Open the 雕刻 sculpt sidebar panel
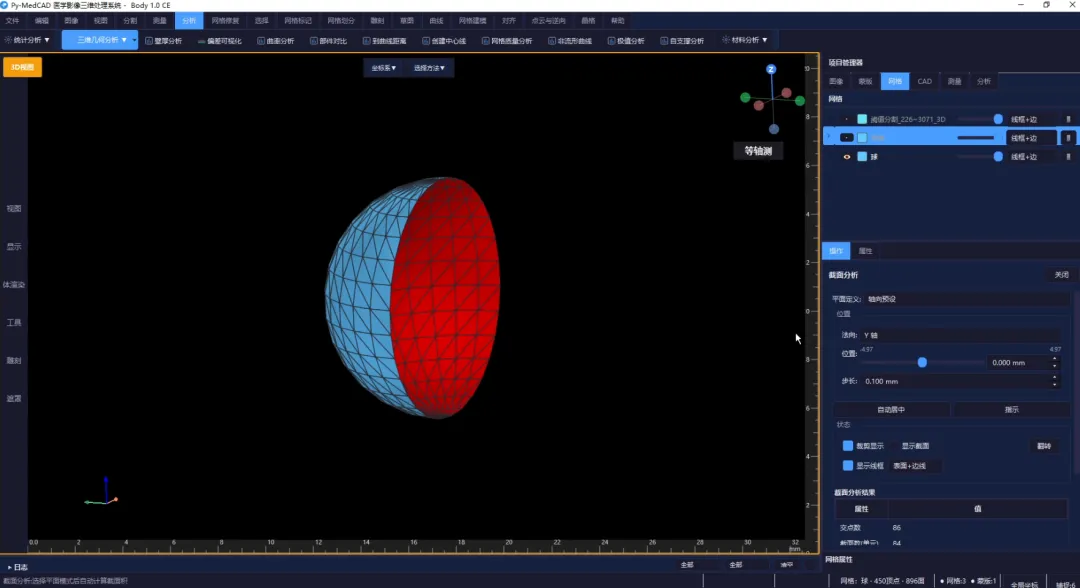 point(14,360)
